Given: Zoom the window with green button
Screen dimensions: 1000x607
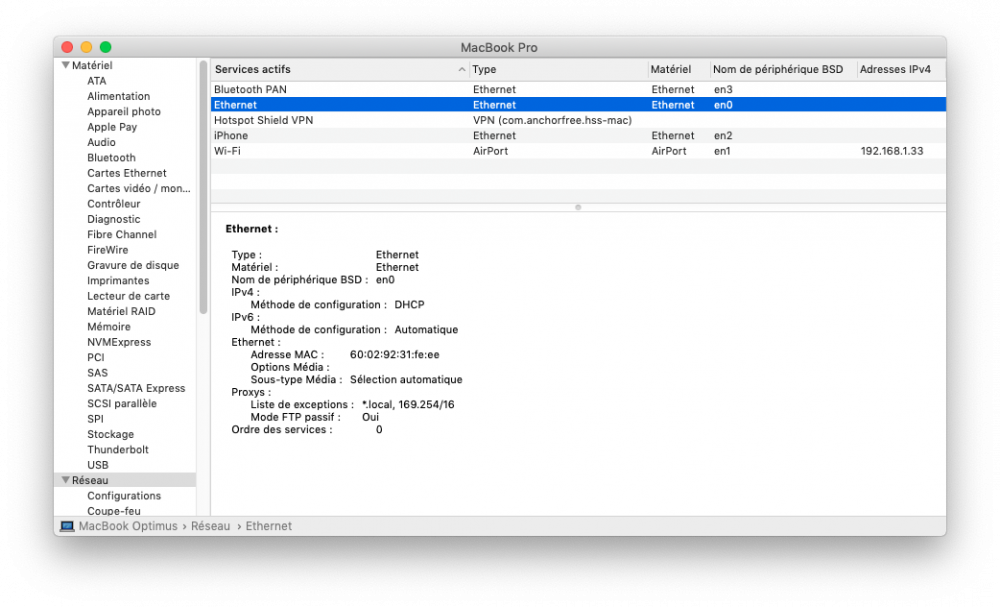Looking at the screenshot, I should (105, 47).
